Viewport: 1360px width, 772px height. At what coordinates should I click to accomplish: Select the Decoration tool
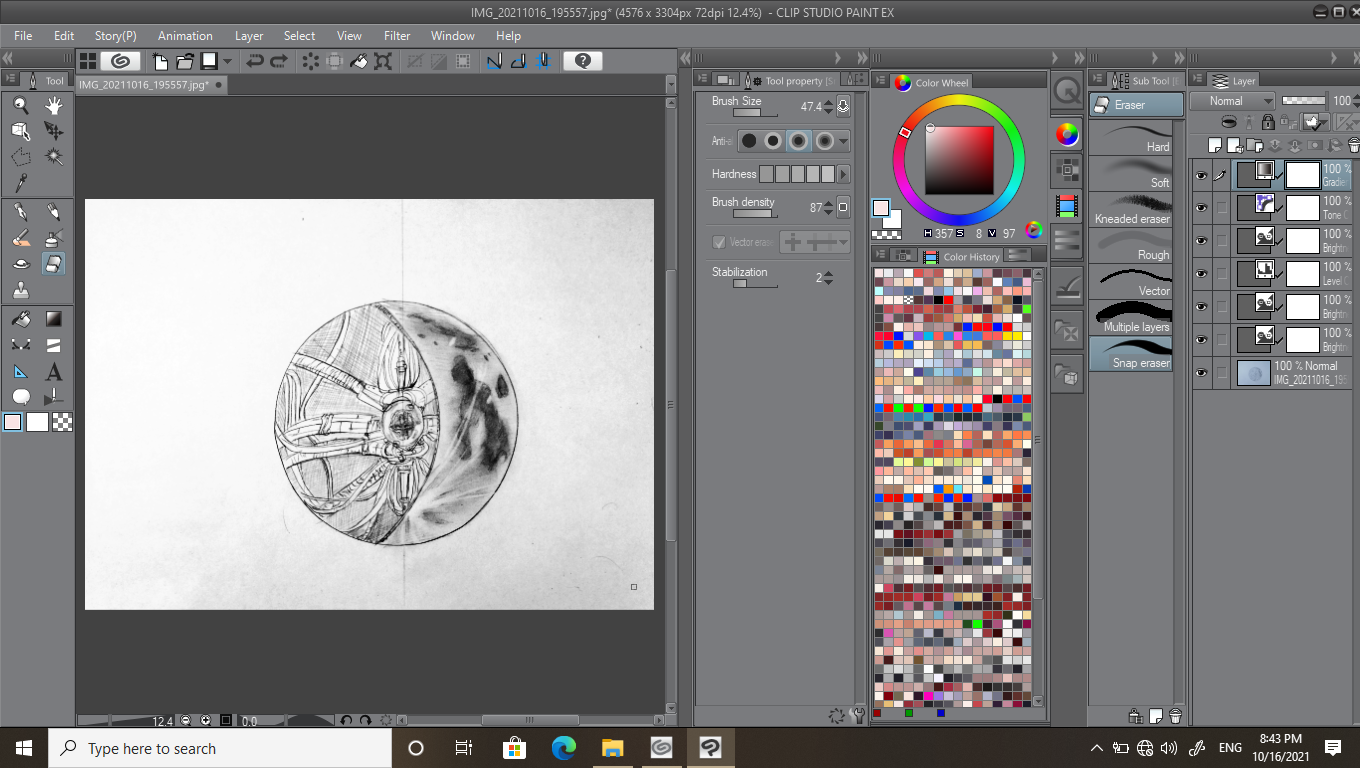(21, 264)
